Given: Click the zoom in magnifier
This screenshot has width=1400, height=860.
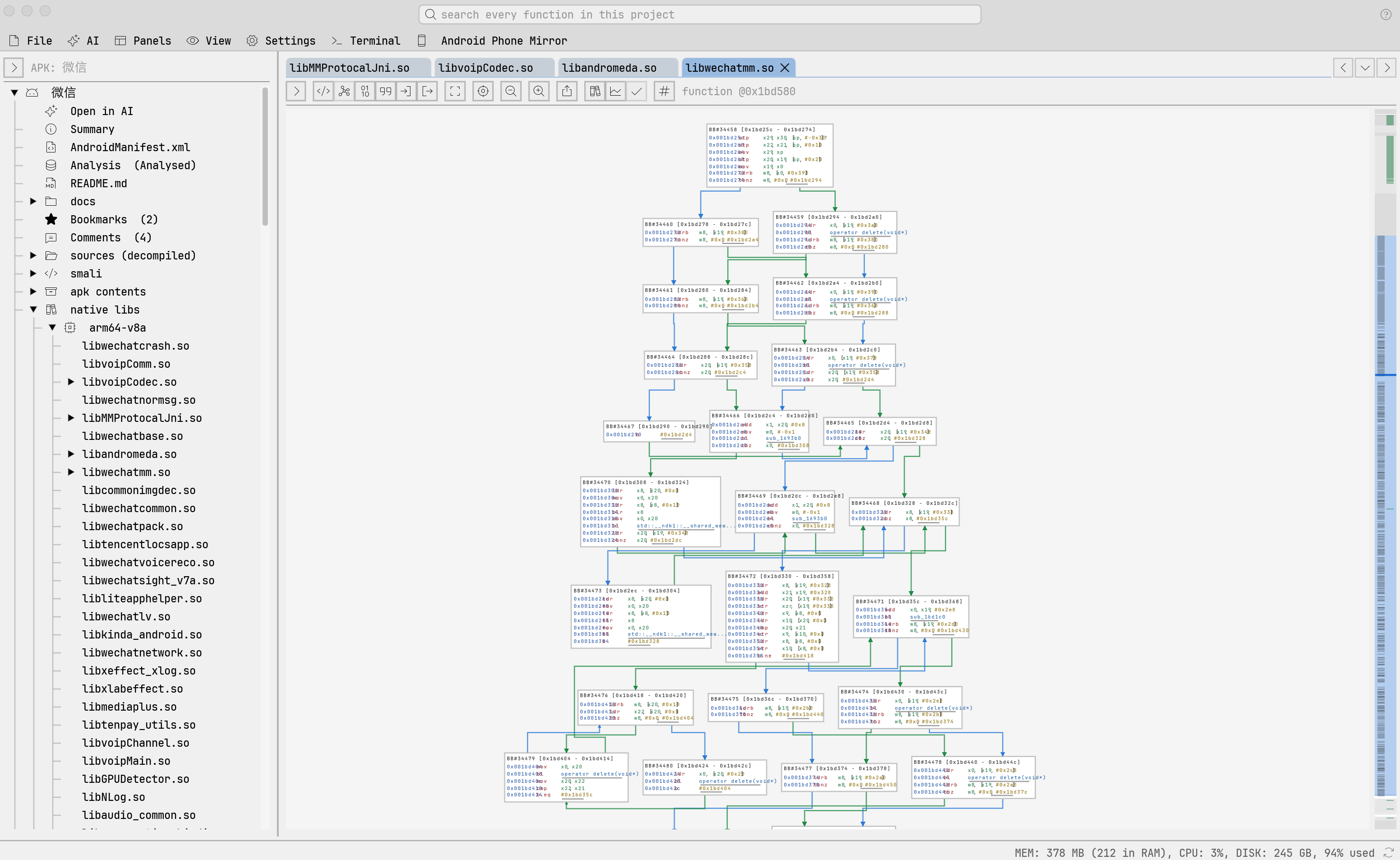Looking at the screenshot, I should click(539, 92).
